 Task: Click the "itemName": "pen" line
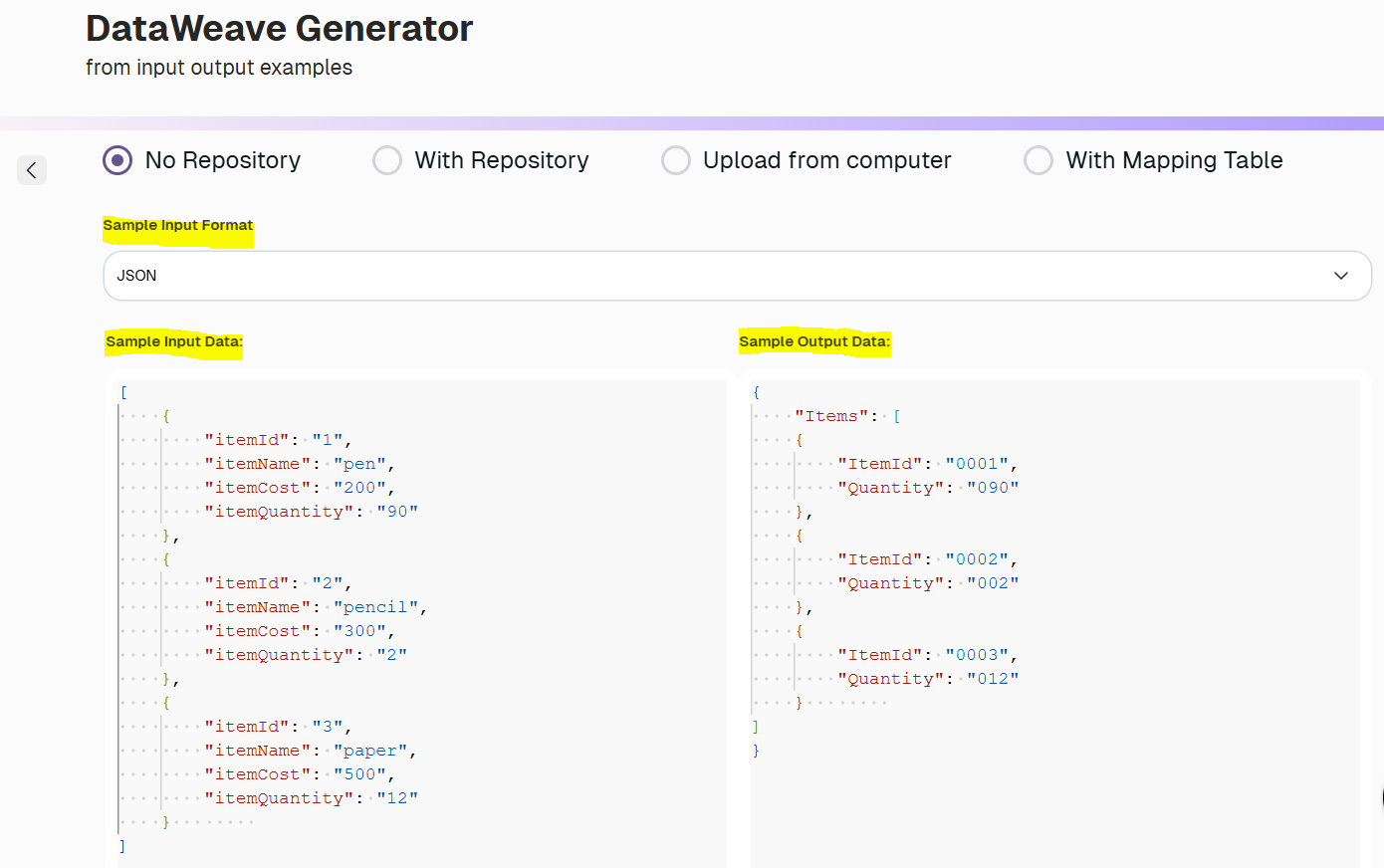[x=300, y=464]
